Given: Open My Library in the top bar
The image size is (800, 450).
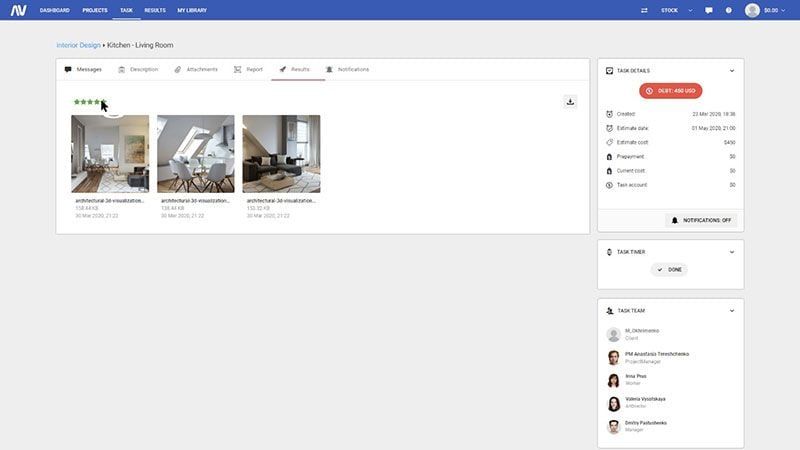Looking at the screenshot, I should coord(192,10).
